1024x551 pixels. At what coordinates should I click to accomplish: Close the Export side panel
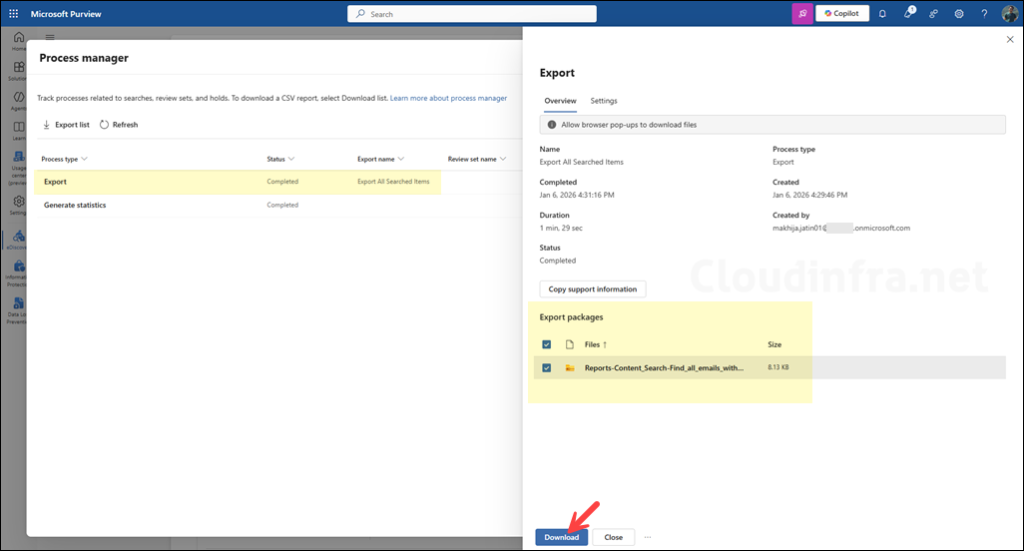point(1010,40)
